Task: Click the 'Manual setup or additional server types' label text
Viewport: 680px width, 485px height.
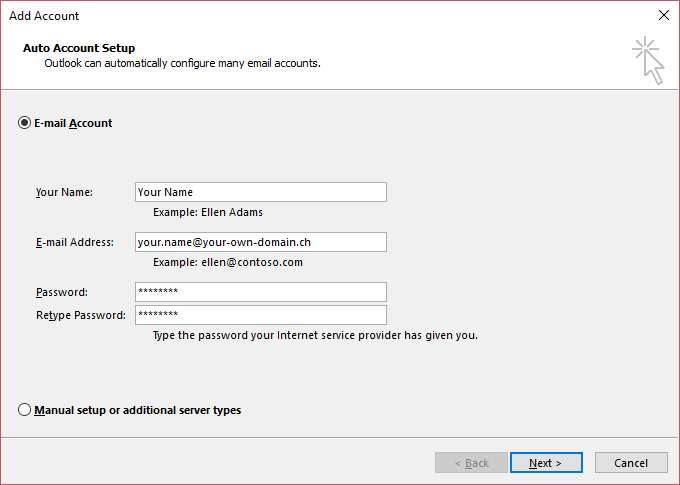Action: coord(137,410)
